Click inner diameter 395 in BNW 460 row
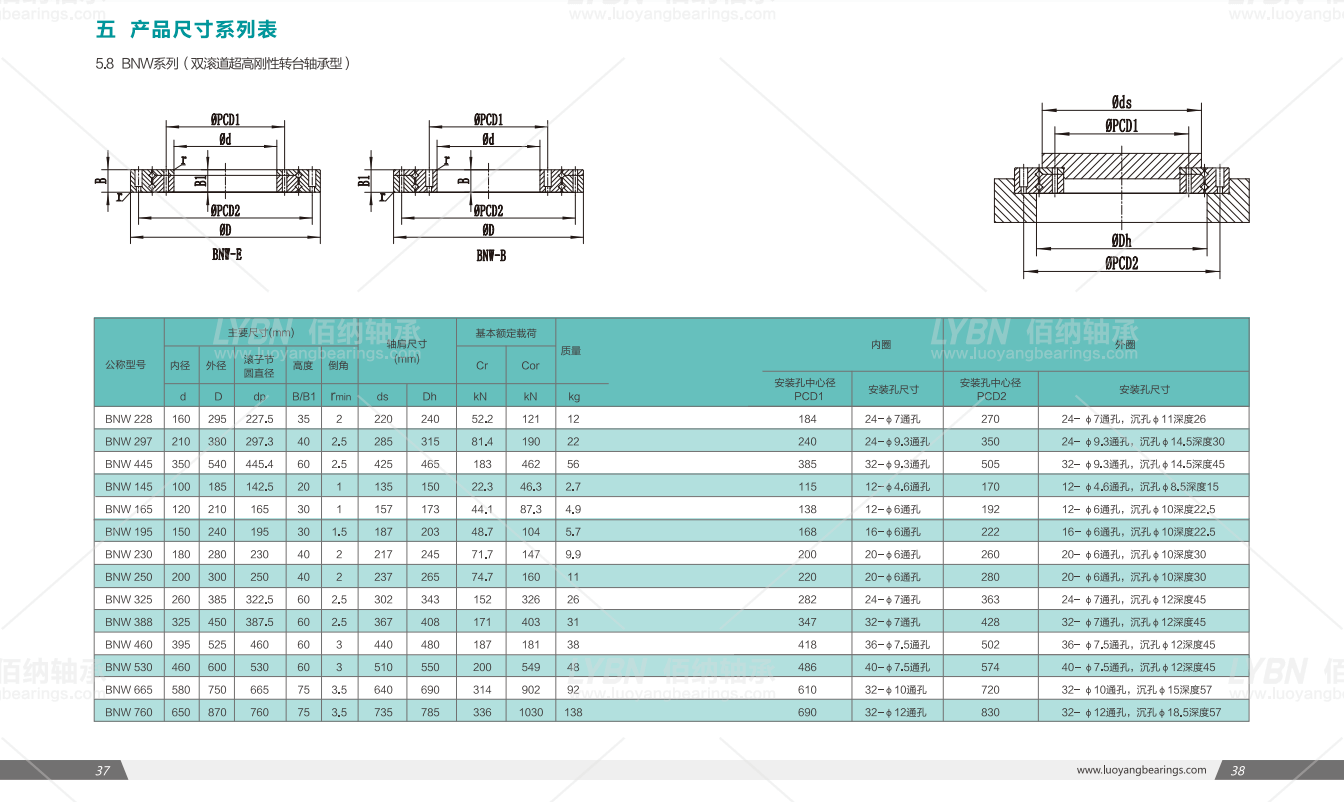1344x802 pixels. point(180,645)
